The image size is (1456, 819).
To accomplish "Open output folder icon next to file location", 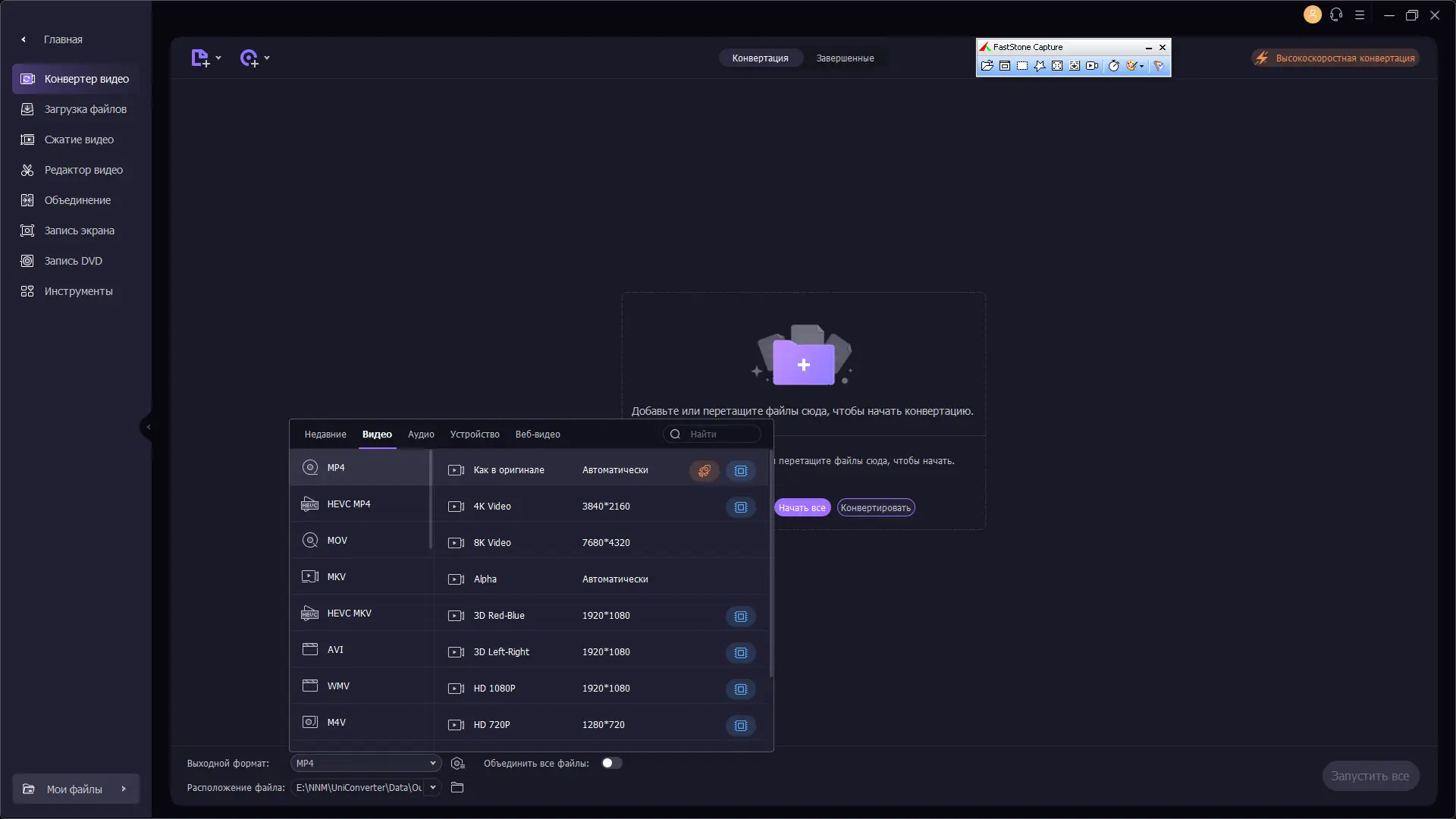I will [x=457, y=788].
